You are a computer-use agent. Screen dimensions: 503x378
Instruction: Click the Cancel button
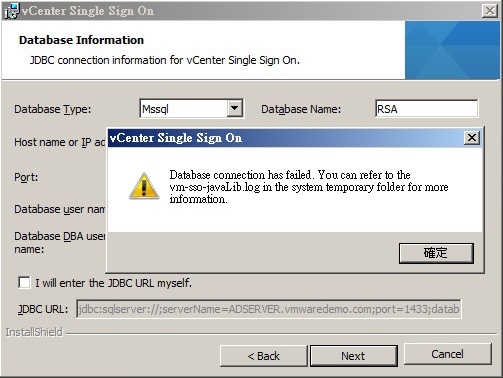(x=448, y=354)
